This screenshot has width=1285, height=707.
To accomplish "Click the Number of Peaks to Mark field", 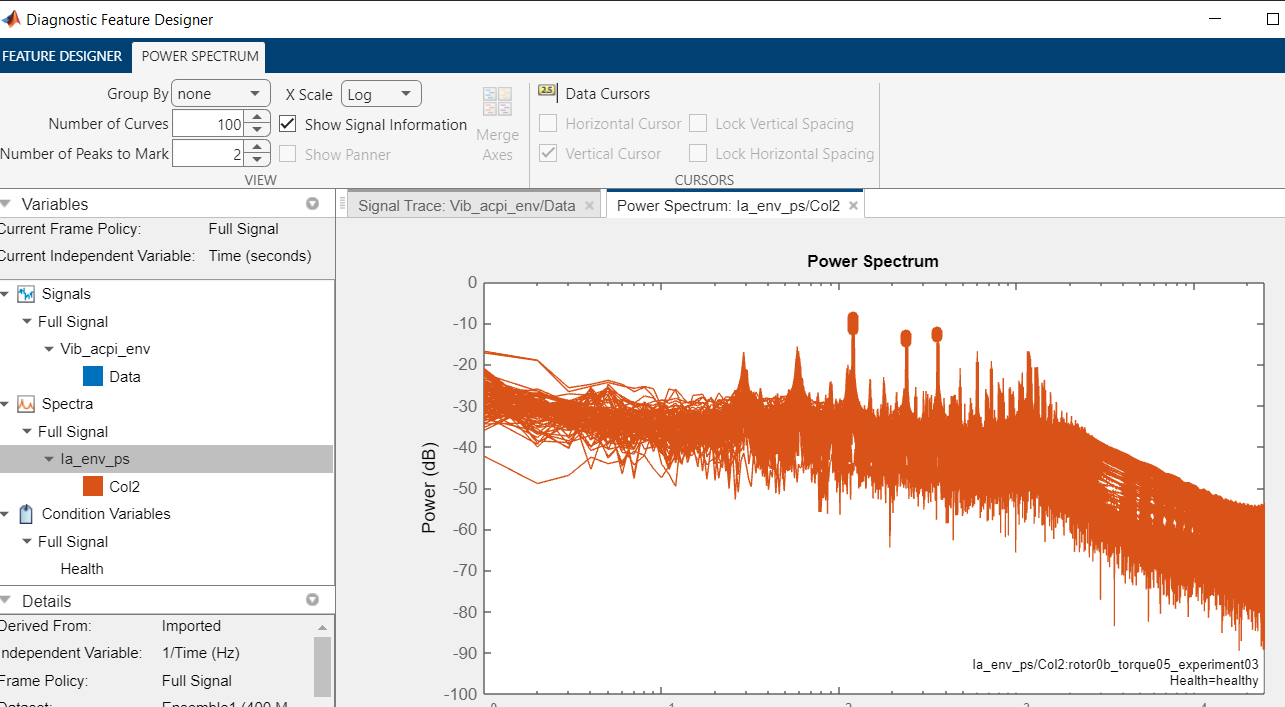I will [x=208, y=154].
